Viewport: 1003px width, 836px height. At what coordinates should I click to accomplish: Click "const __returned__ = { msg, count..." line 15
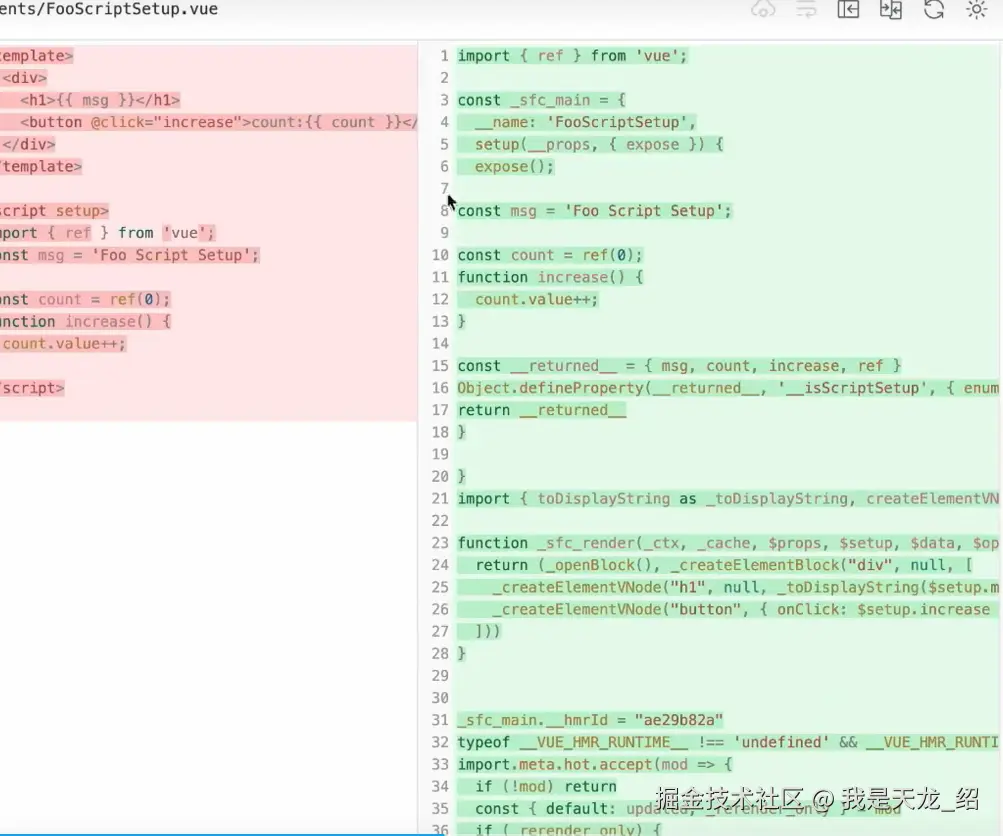pos(679,366)
